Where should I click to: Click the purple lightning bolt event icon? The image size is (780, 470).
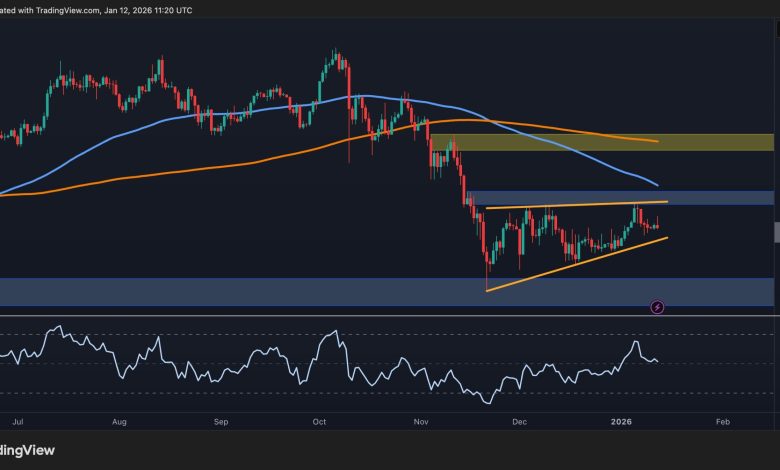tap(657, 307)
